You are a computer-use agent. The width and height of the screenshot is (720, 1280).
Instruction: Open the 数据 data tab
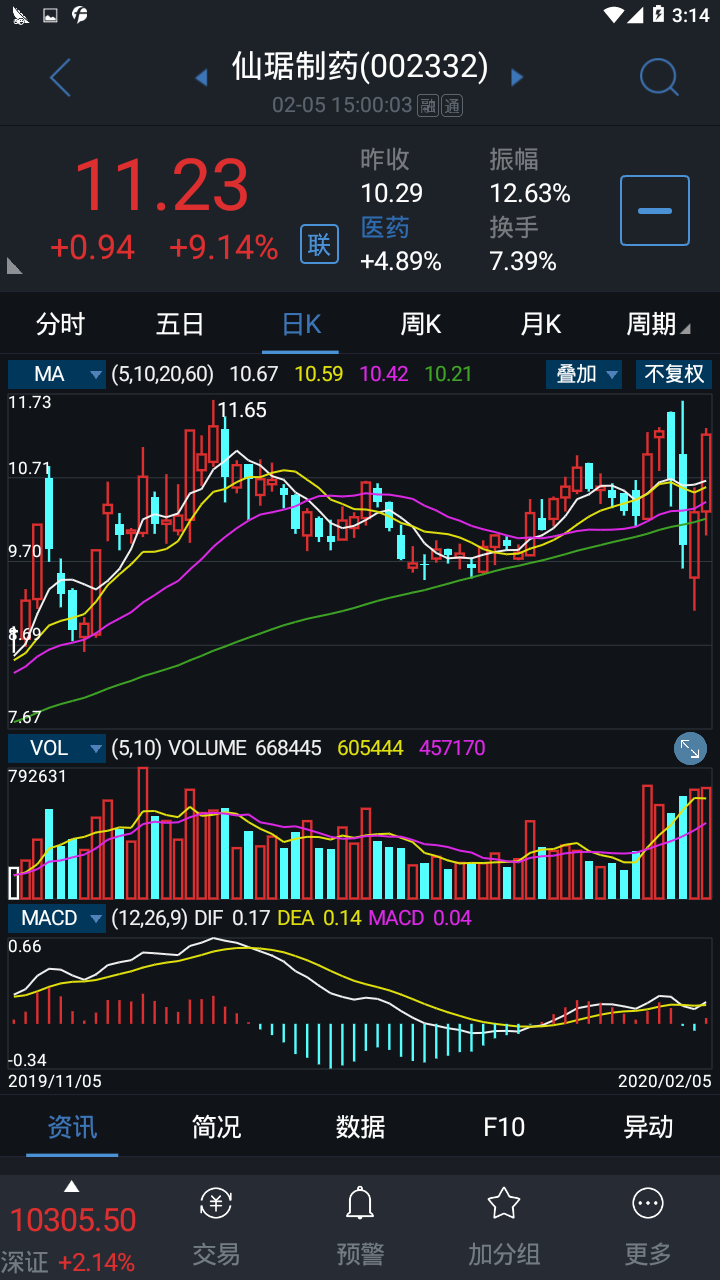(360, 1127)
